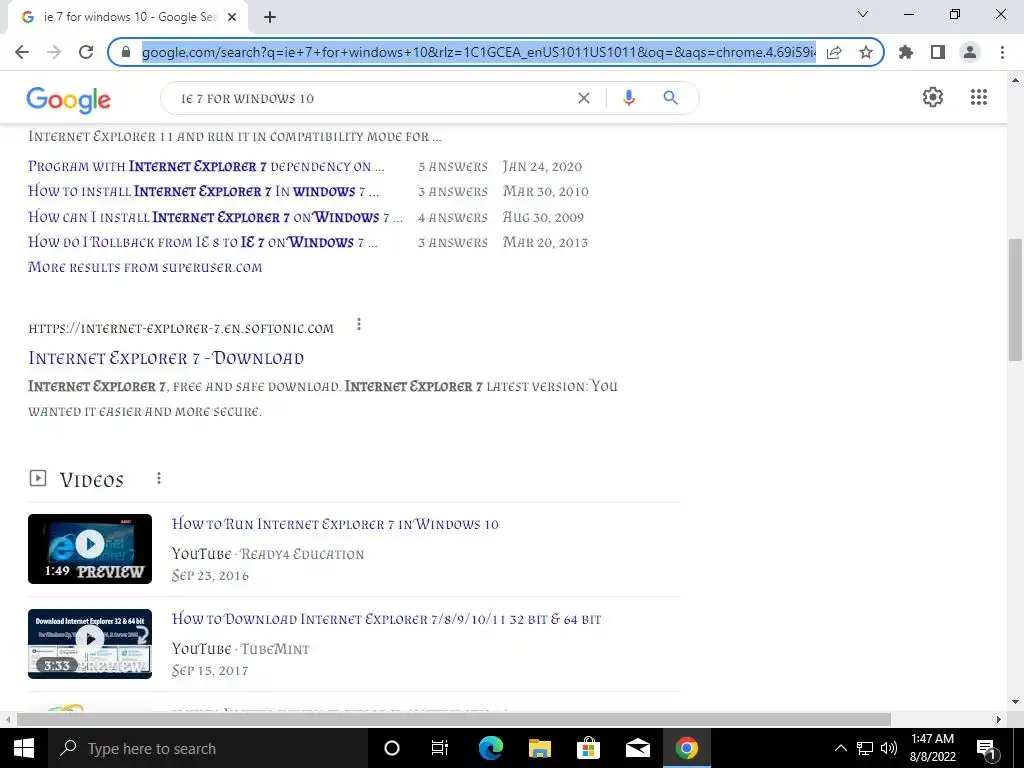Reload the current page
The image size is (1024, 768).
click(x=86, y=52)
